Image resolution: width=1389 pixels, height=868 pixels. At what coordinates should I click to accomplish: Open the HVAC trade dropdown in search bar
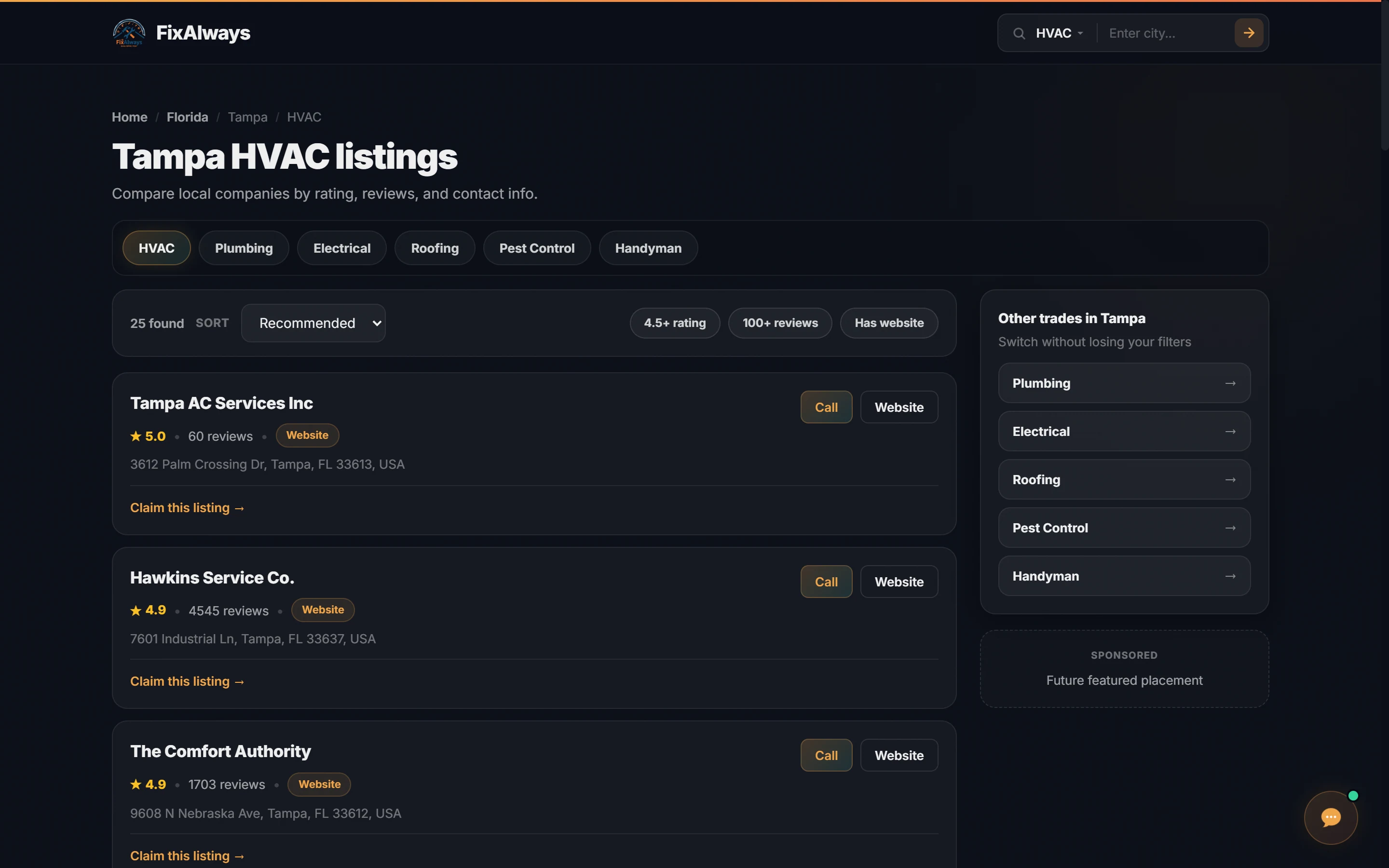pyautogui.click(x=1060, y=33)
